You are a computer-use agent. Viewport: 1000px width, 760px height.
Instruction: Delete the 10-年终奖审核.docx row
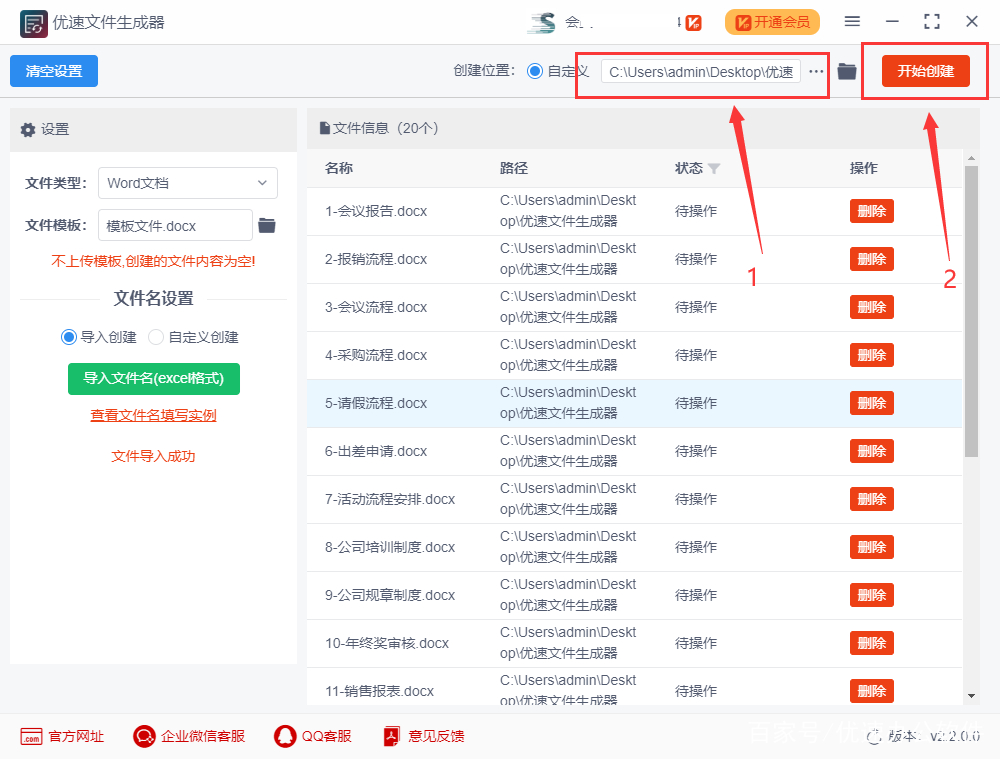(872, 643)
